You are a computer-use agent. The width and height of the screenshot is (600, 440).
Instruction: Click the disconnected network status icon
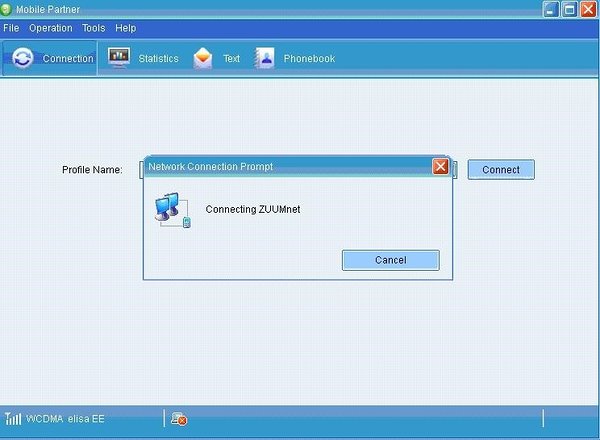(x=179, y=418)
